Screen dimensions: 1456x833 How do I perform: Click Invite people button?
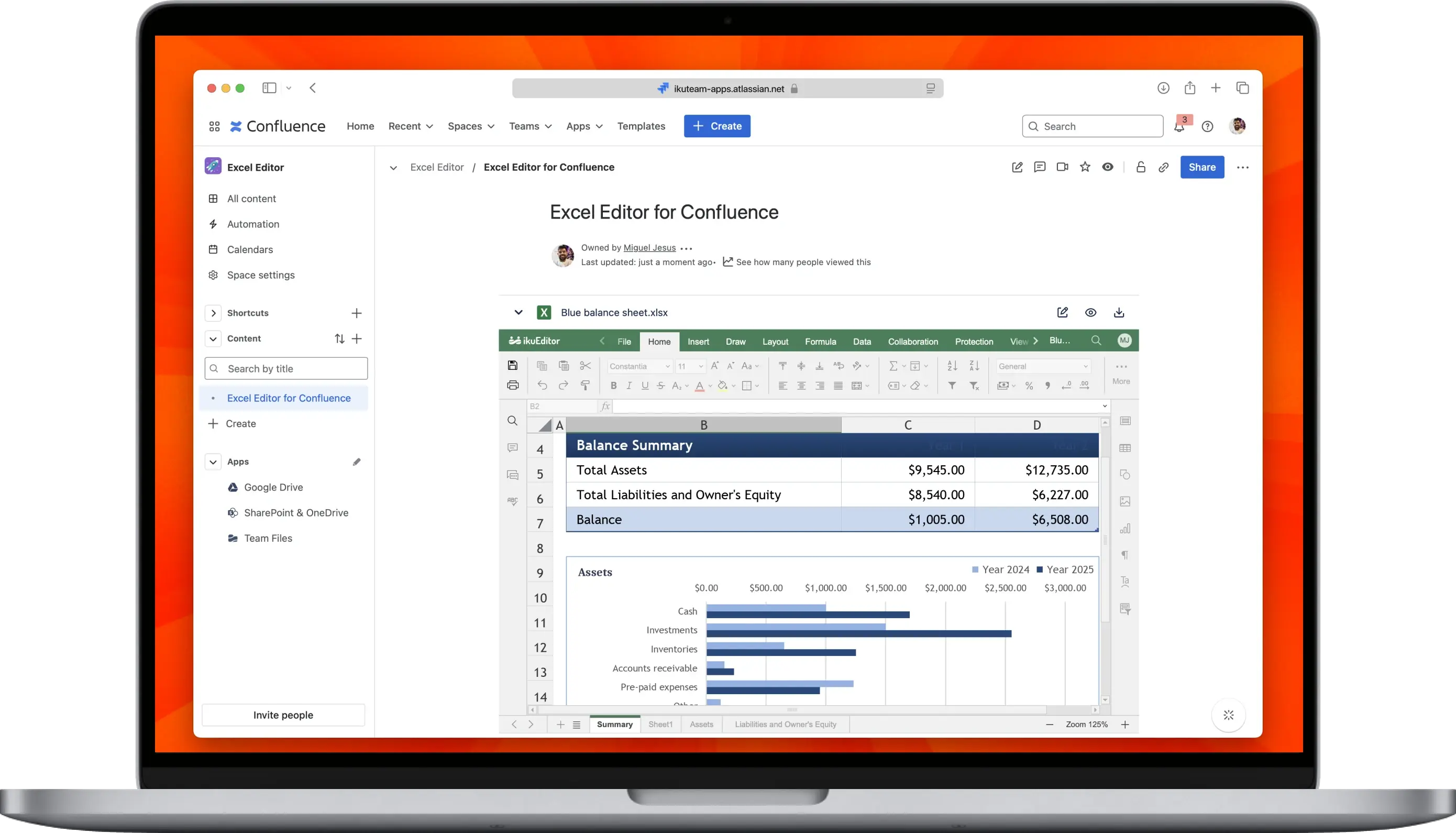coord(283,715)
